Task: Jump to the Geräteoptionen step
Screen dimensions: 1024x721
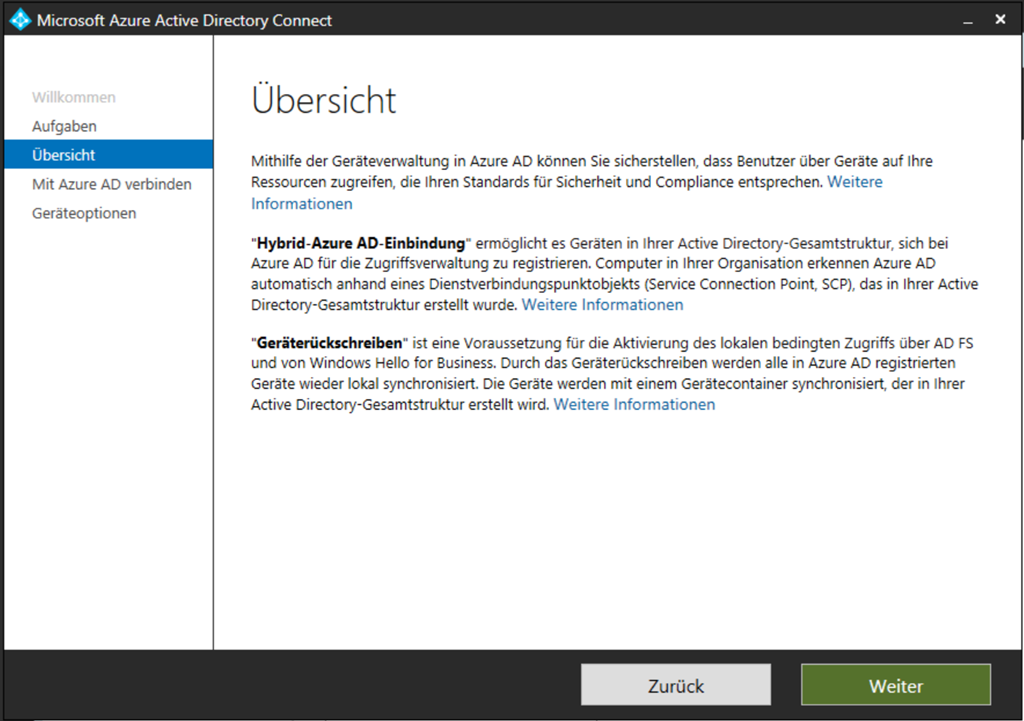Action: [x=84, y=213]
